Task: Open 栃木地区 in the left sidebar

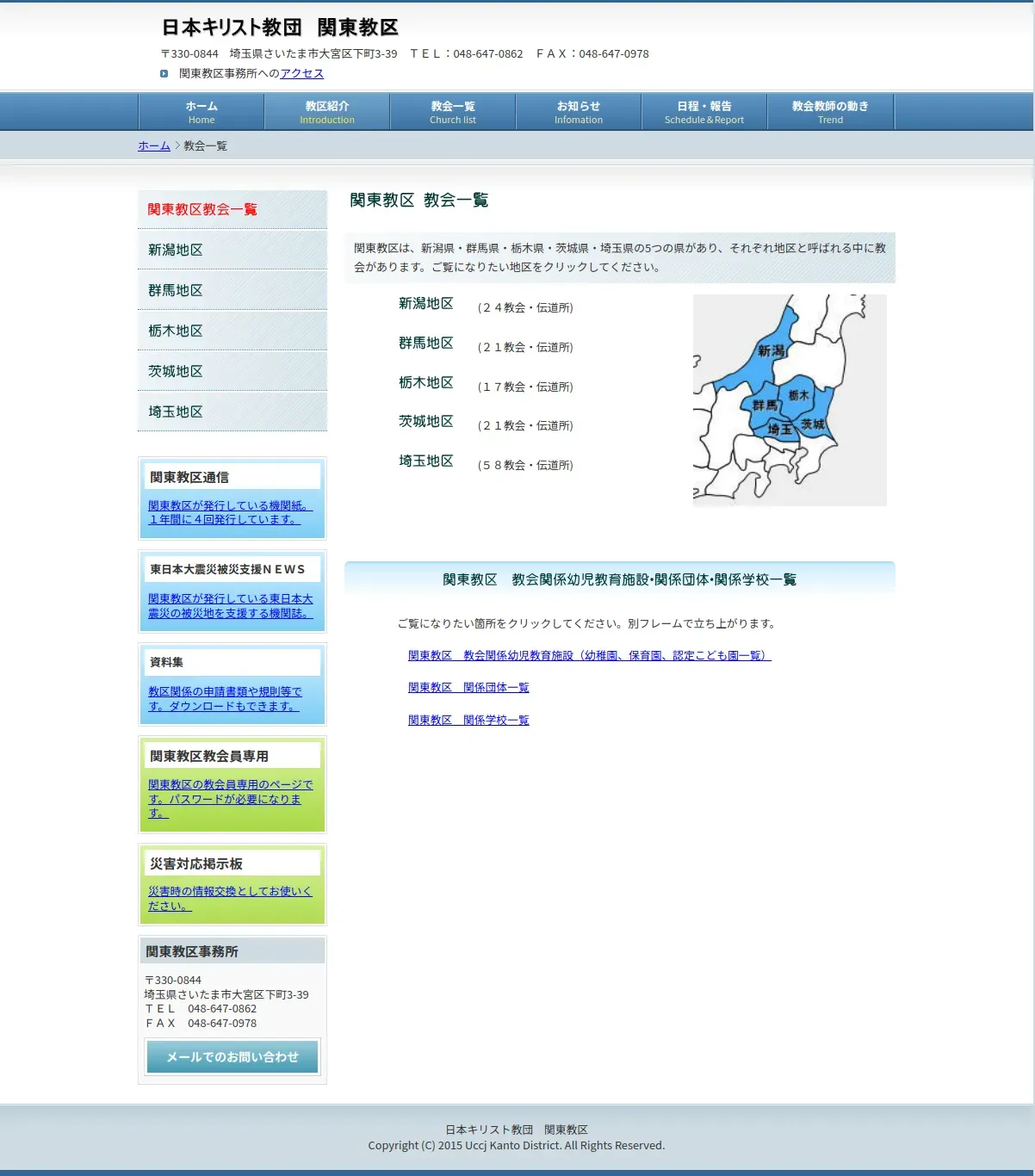Action: pyautogui.click(x=232, y=331)
